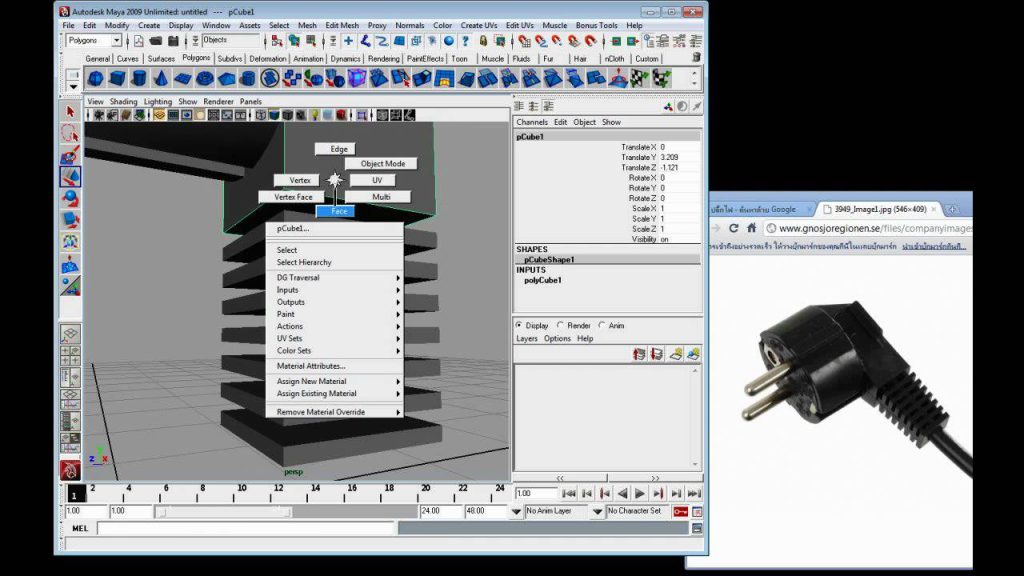Viewport: 1024px width, 576px height.
Task: Select the Universal Manipulator tool
Action: (x=70, y=242)
